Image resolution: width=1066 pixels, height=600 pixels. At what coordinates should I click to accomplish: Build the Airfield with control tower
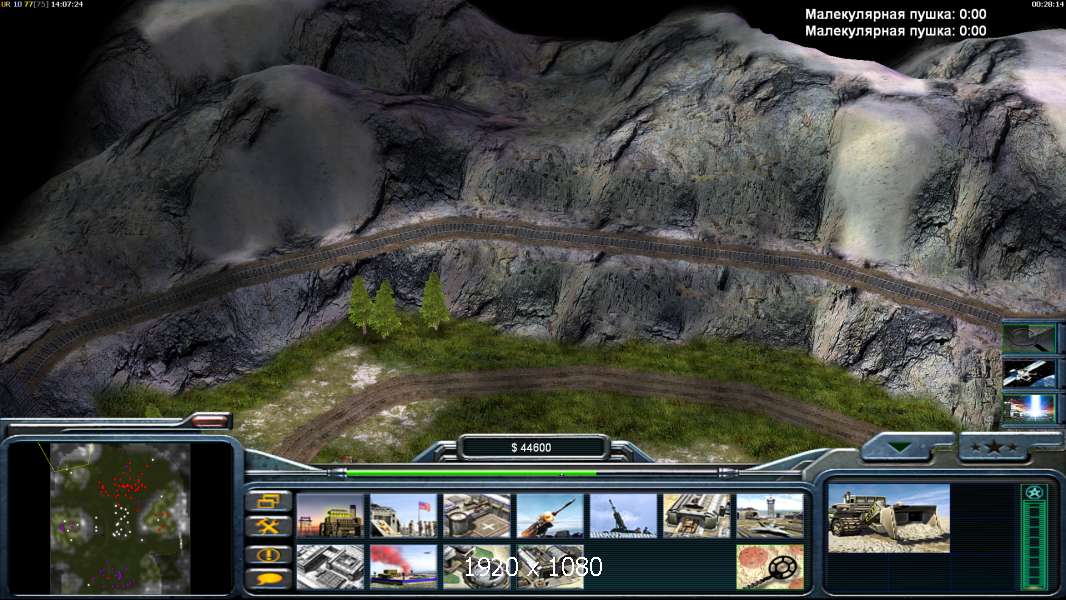tap(770, 516)
